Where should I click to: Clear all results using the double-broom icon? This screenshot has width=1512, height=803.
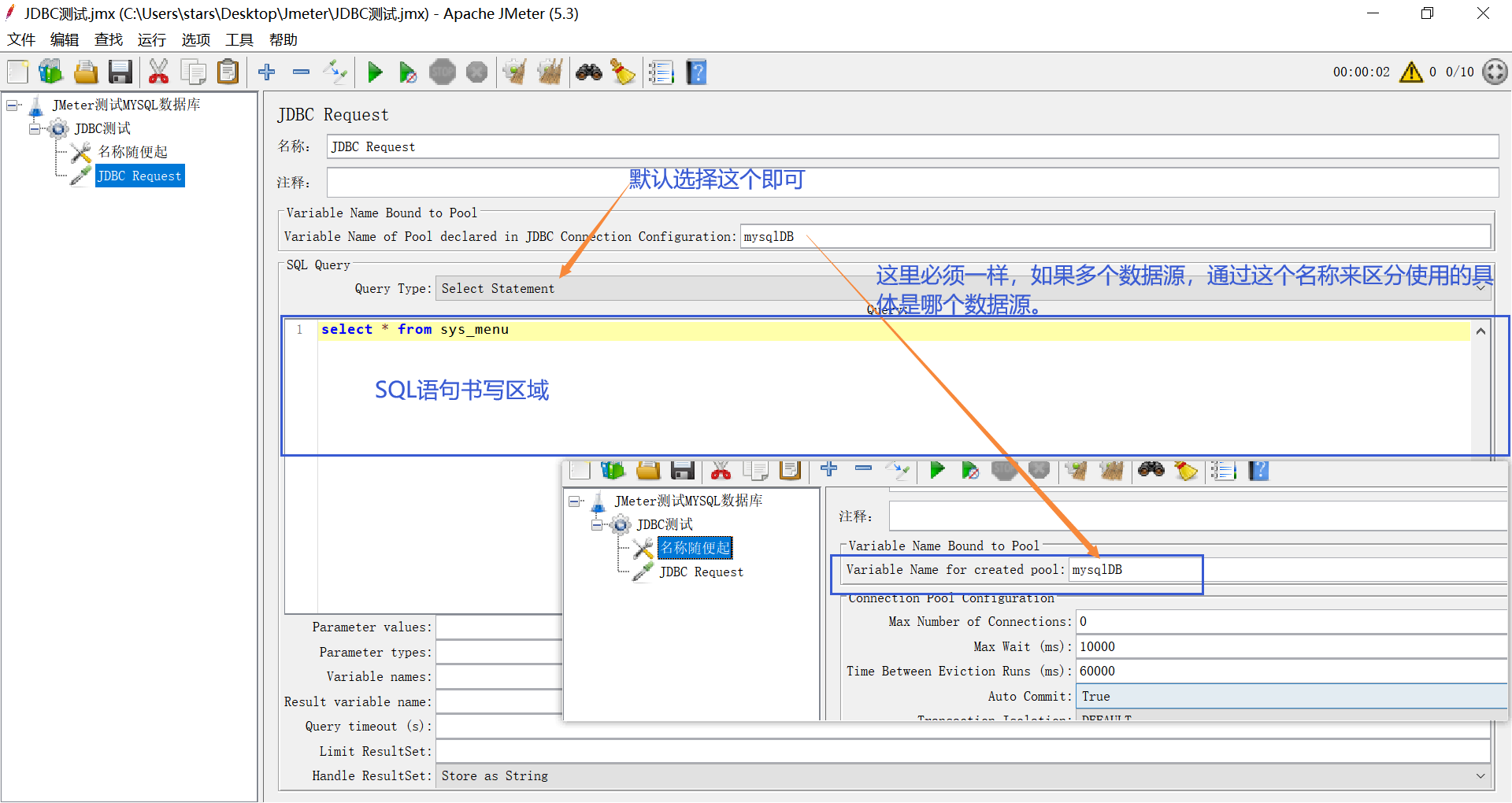(x=550, y=72)
